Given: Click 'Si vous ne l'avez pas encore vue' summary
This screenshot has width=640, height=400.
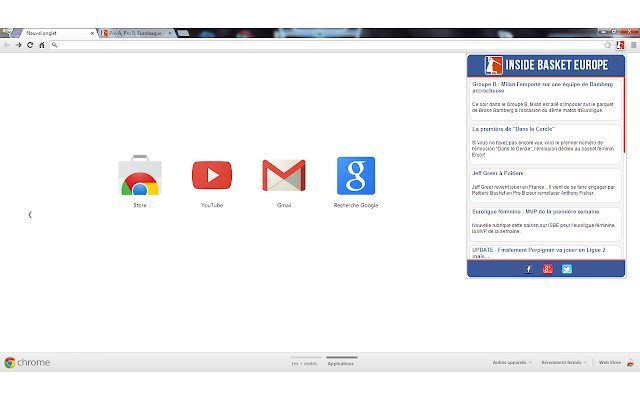Looking at the screenshot, I should pos(543,149).
